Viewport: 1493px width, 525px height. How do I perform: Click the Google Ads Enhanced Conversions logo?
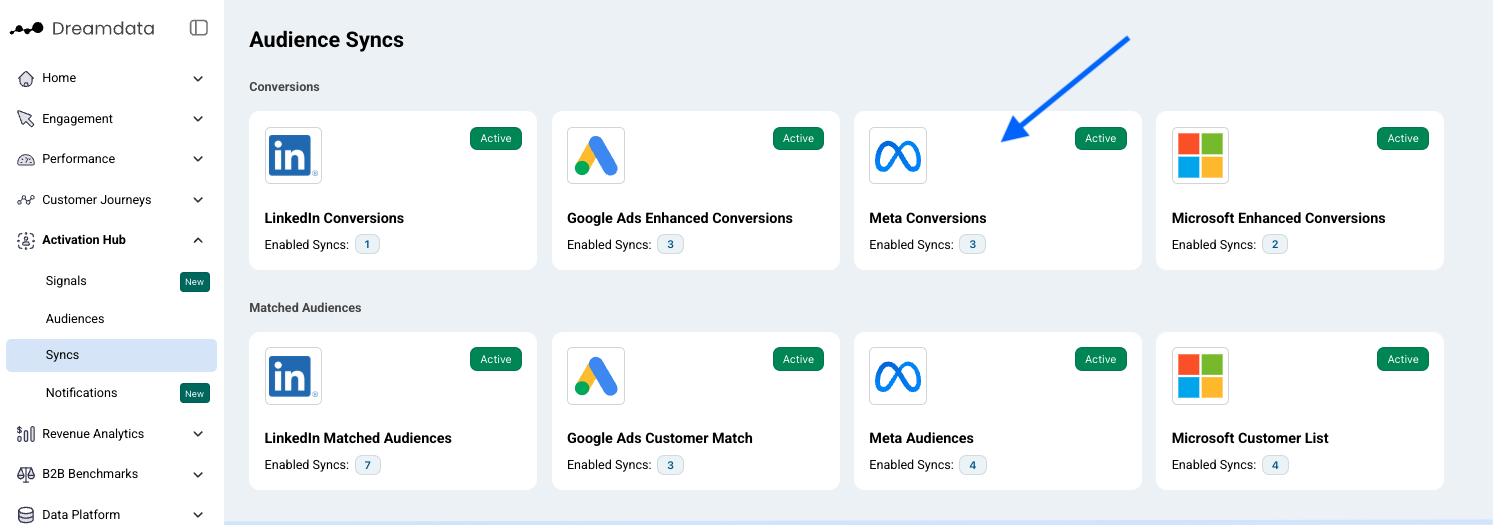click(596, 155)
